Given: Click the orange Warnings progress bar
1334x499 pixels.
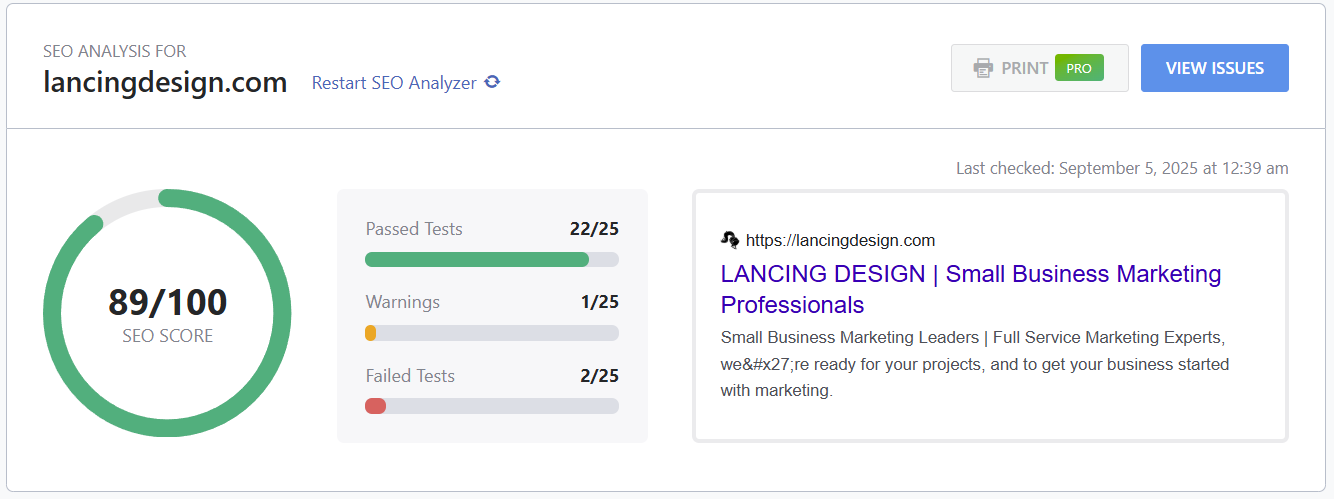Looking at the screenshot, I should [x=371, y=333].
